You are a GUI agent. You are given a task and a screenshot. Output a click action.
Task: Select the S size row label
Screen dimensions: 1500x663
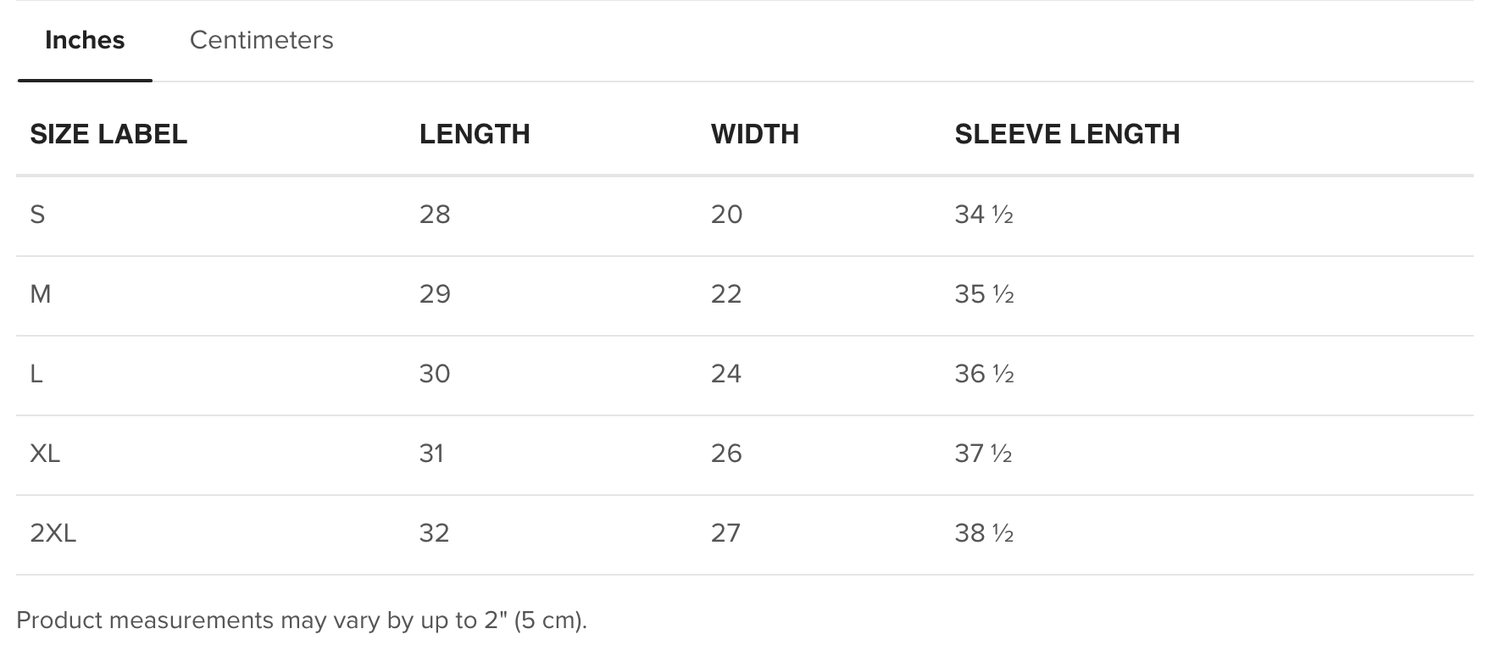pos(38,214)
